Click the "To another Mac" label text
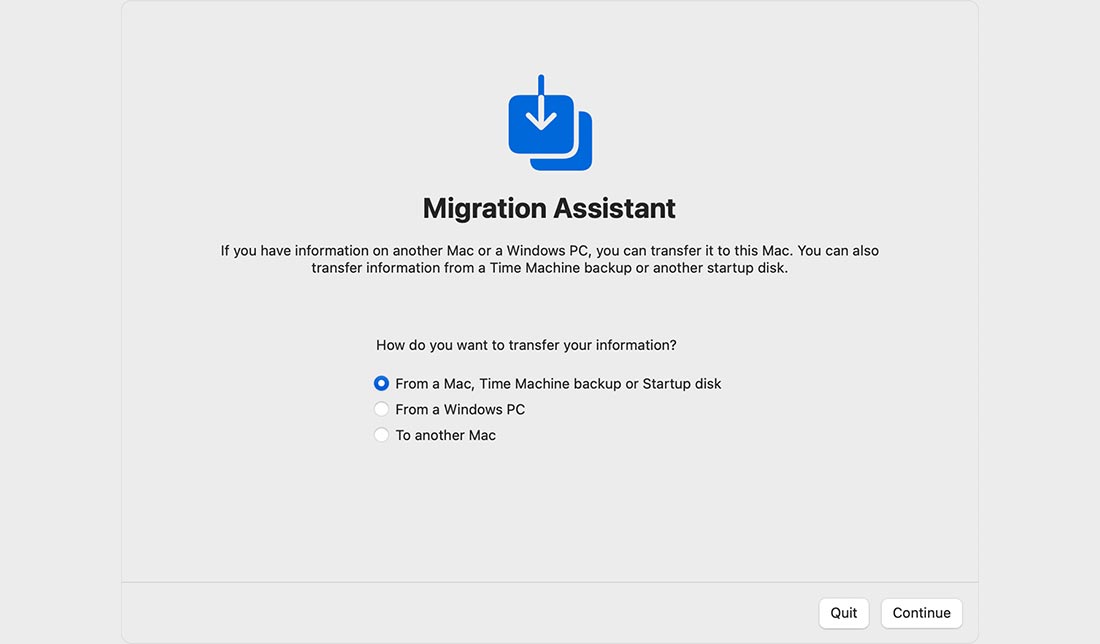Screen dimensions: 1100x644 446,435
